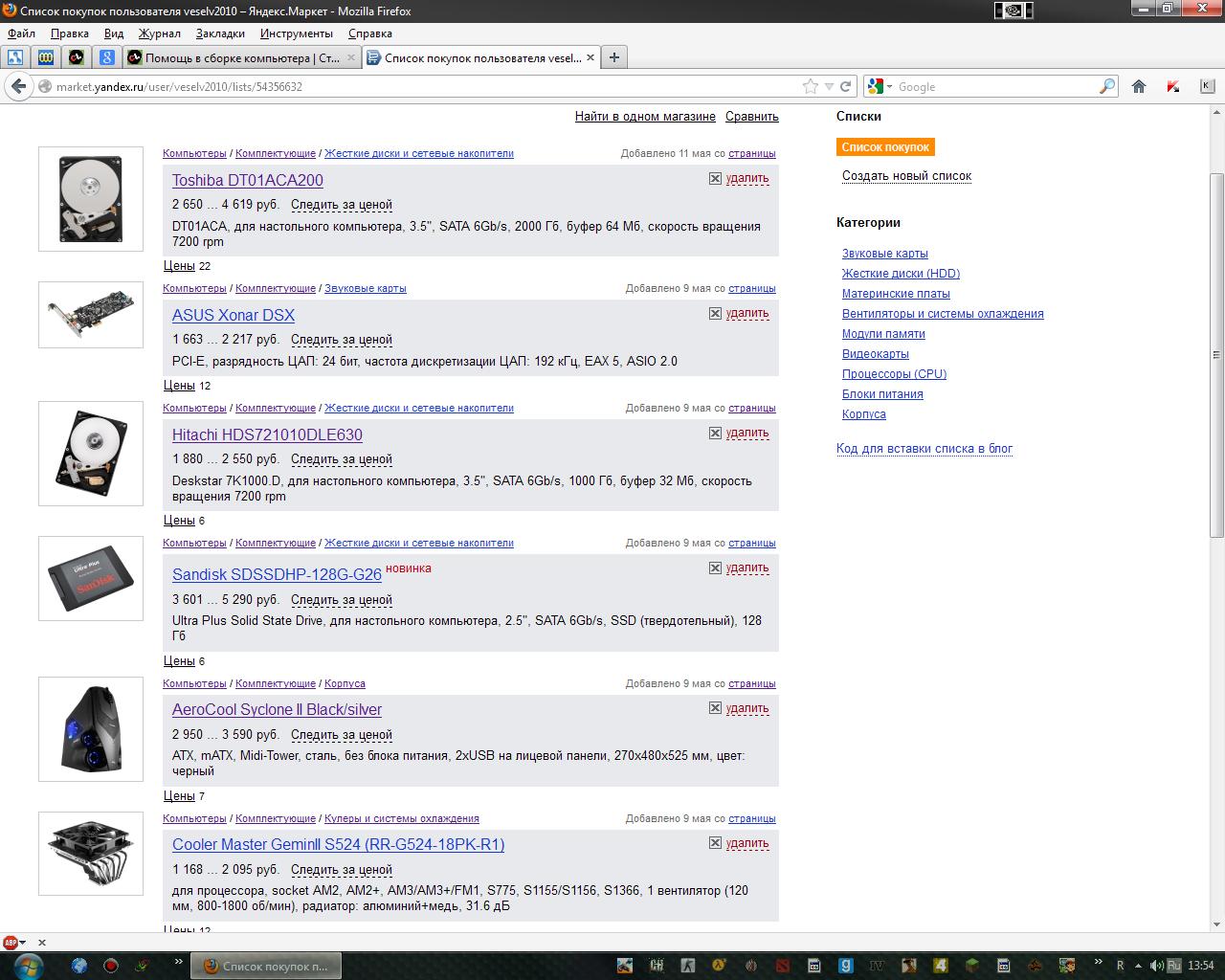
Task: Click the magnifier icon in Google search box
Action: (x=1107, y=86)
